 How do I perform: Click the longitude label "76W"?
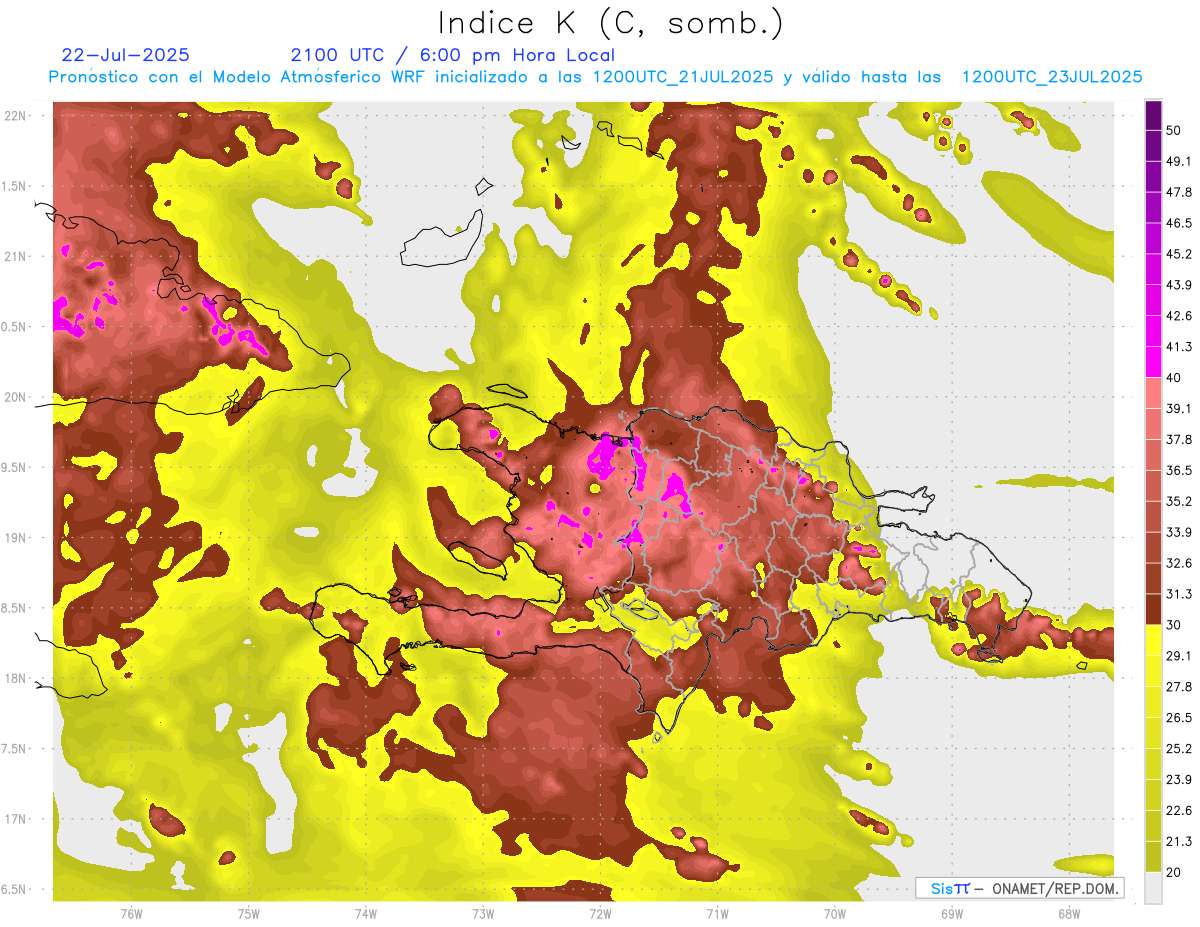point(131,914)
